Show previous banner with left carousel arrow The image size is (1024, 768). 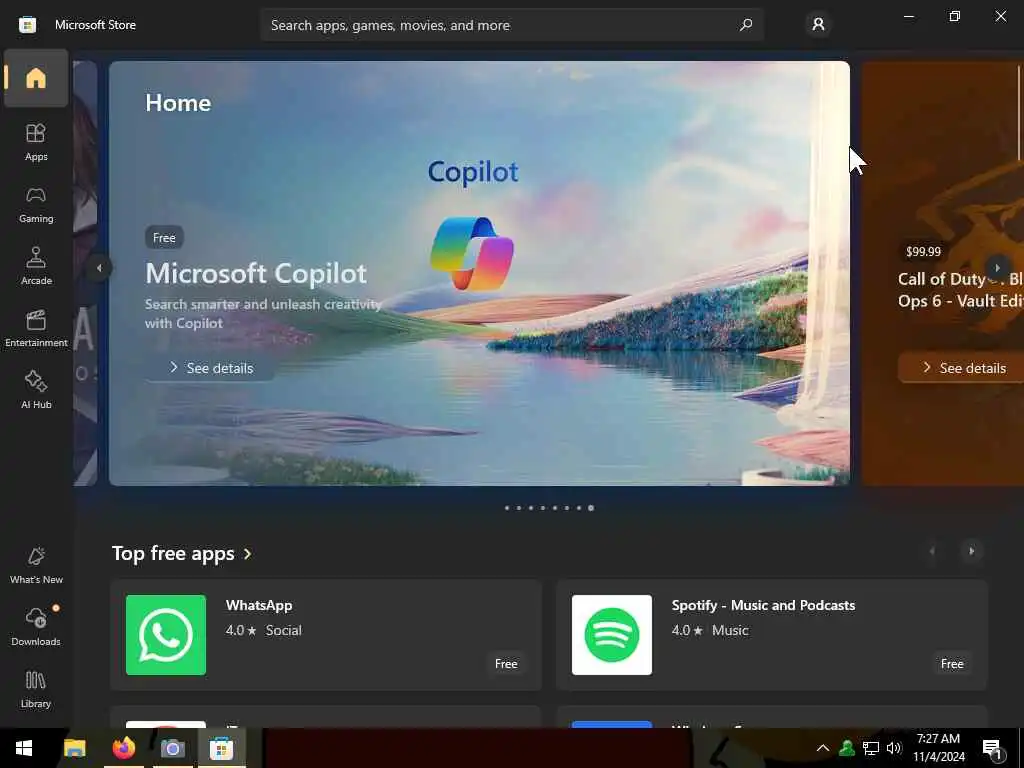point(99,268)
